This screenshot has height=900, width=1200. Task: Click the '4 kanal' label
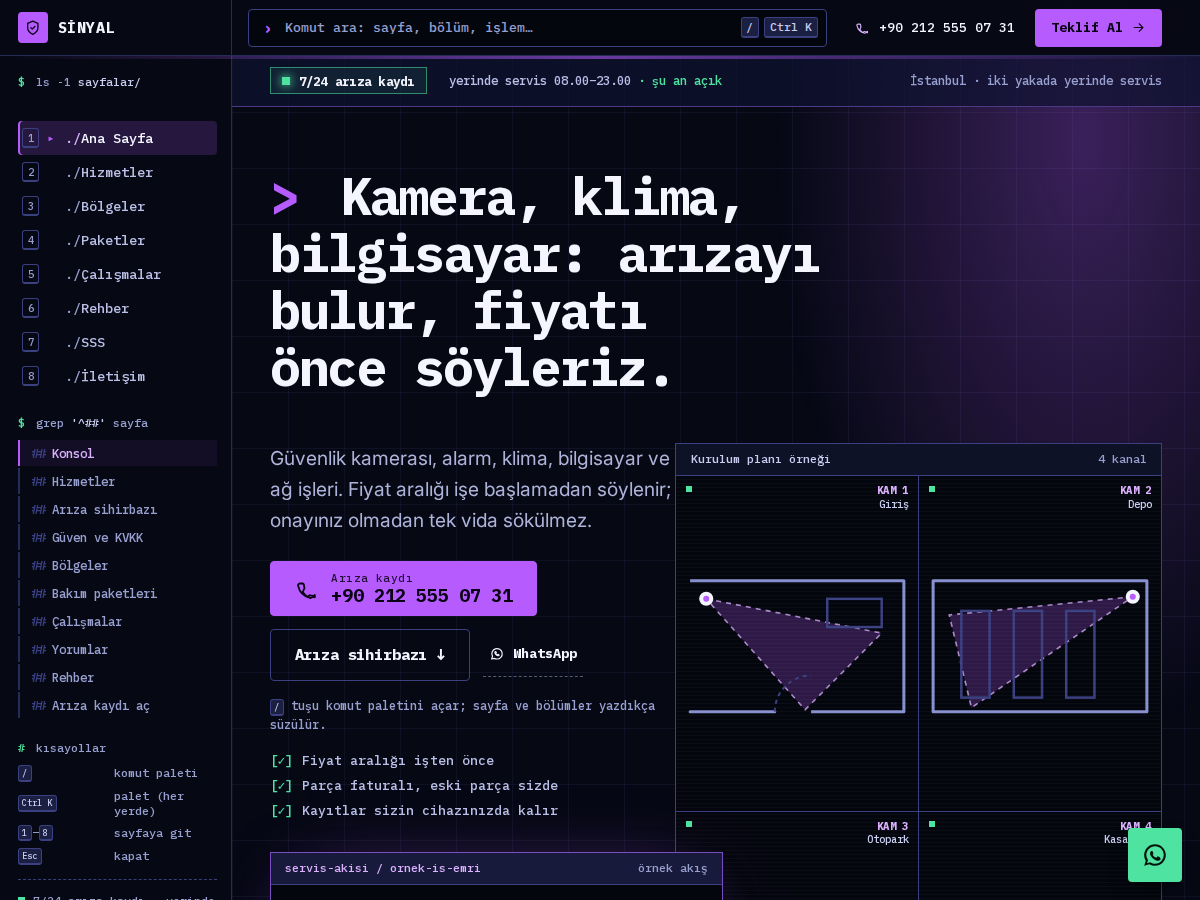[1122, 459]
